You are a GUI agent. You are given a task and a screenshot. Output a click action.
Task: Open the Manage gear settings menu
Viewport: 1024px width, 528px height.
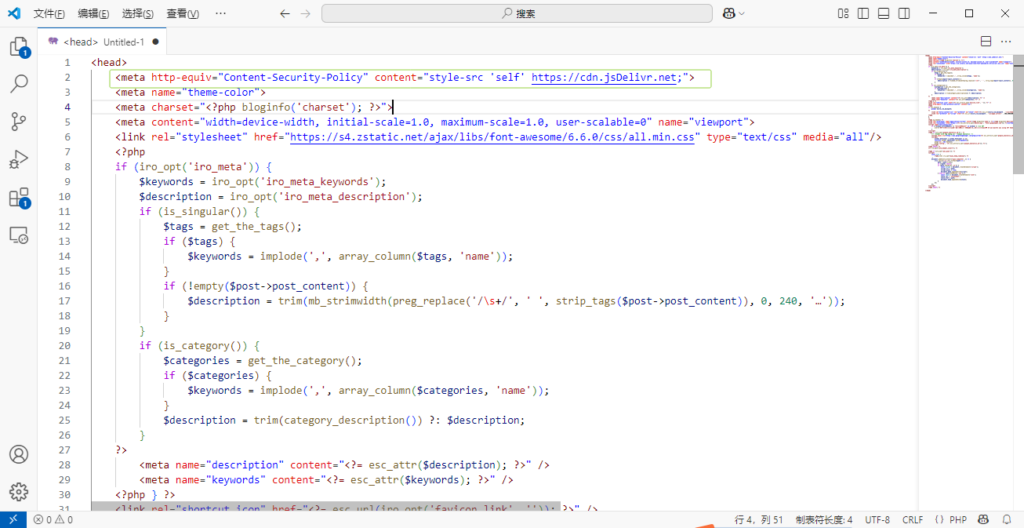point(19,492)
